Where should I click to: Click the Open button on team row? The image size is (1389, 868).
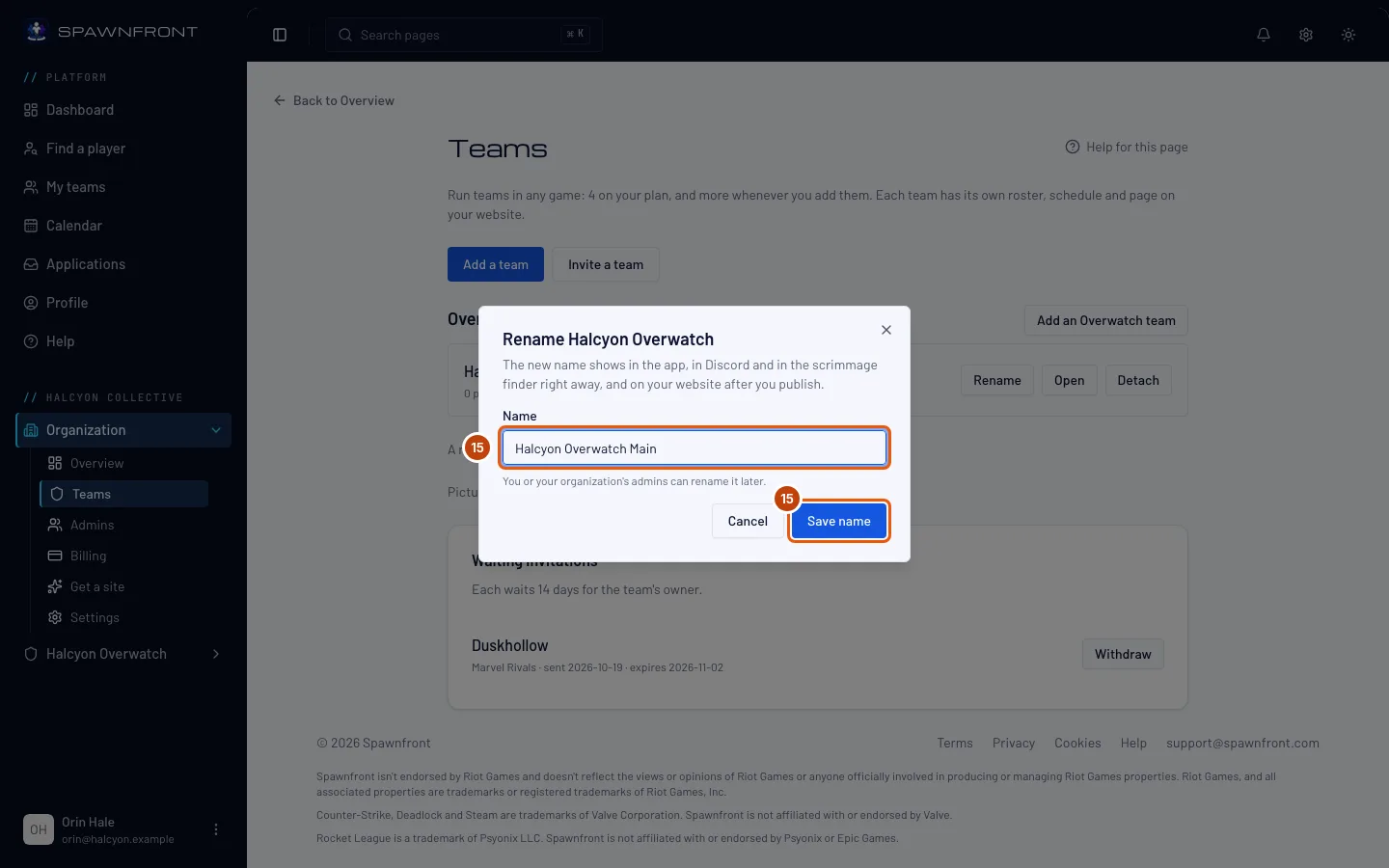coord(1069,380)
